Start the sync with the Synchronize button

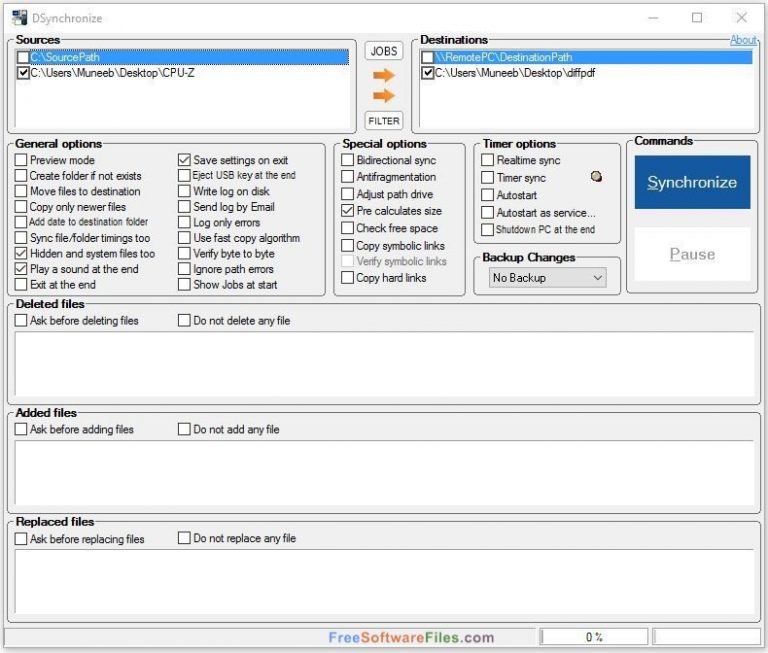tap(692, 182)
